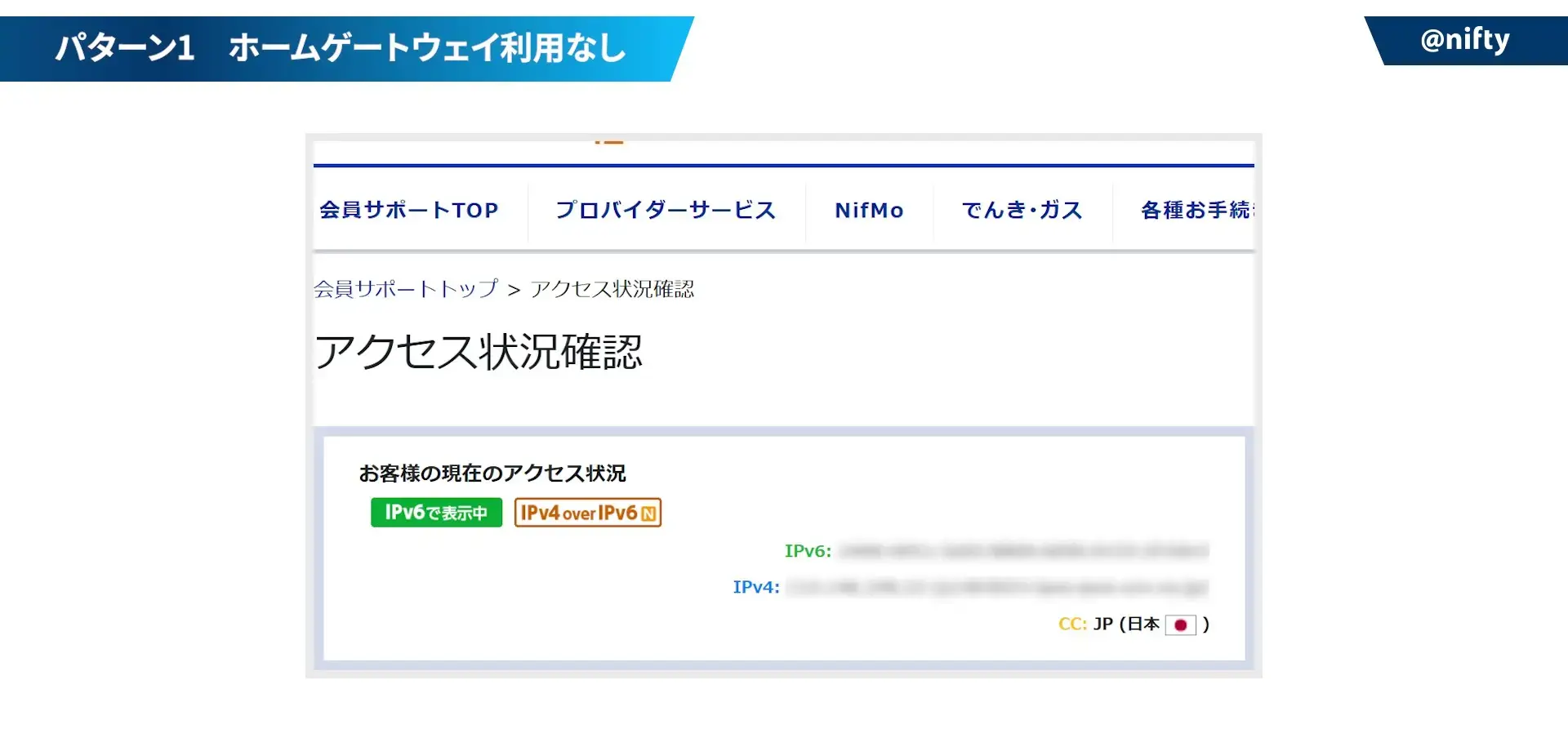Click the CC: label
Screen dimensions: 1568x729
click(1072, 625)
